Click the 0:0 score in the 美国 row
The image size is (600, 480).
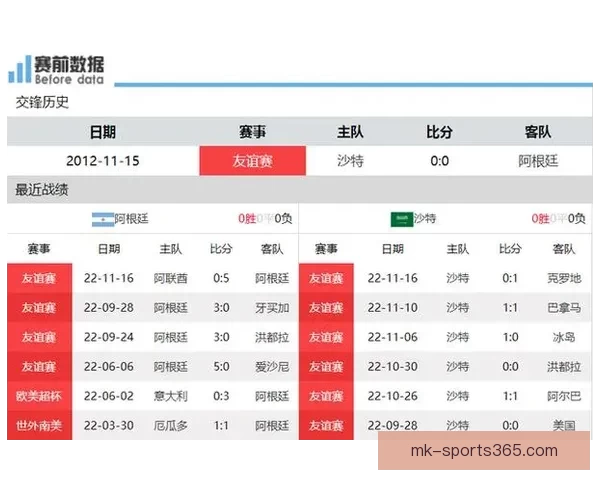pos(510,426)
